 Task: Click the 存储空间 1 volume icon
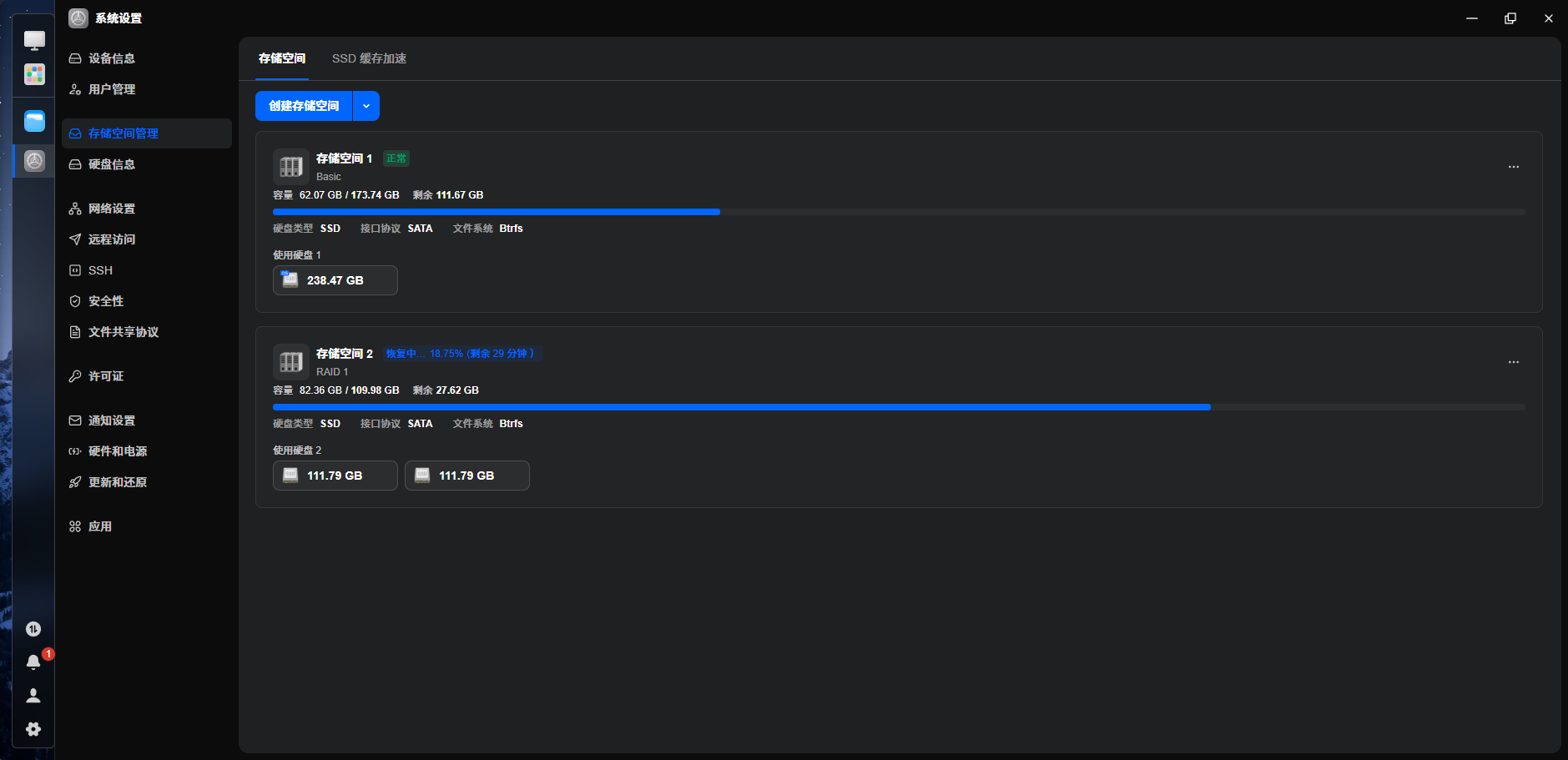tap(291, 167)
